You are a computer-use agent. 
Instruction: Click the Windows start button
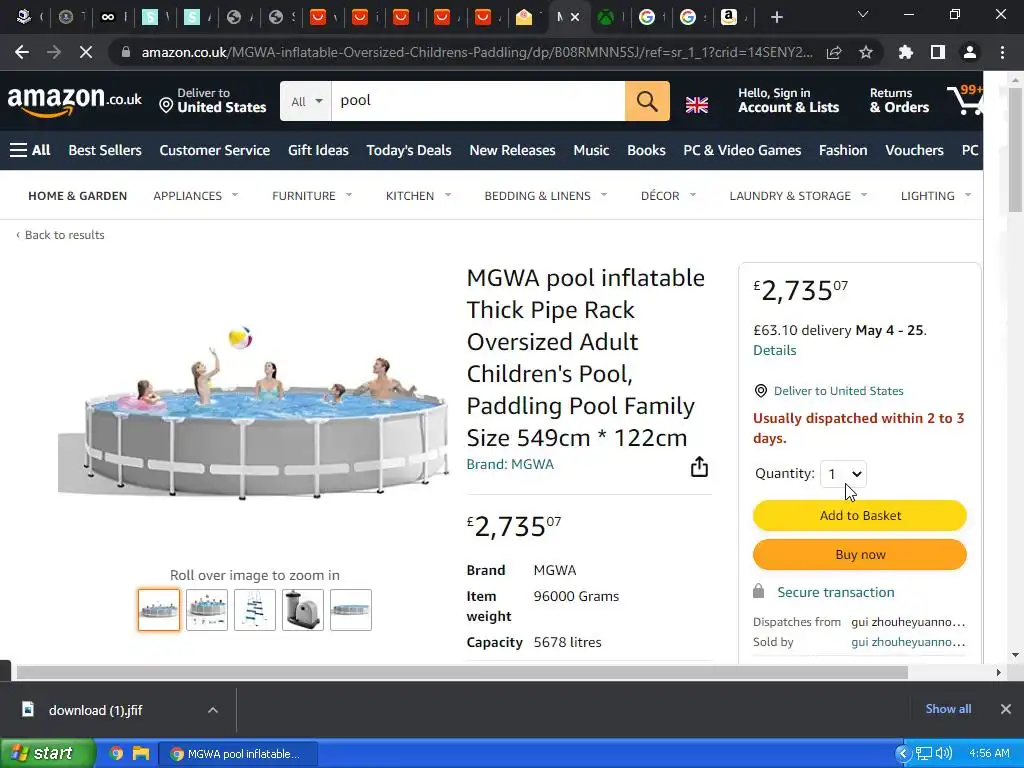[47, 754]
